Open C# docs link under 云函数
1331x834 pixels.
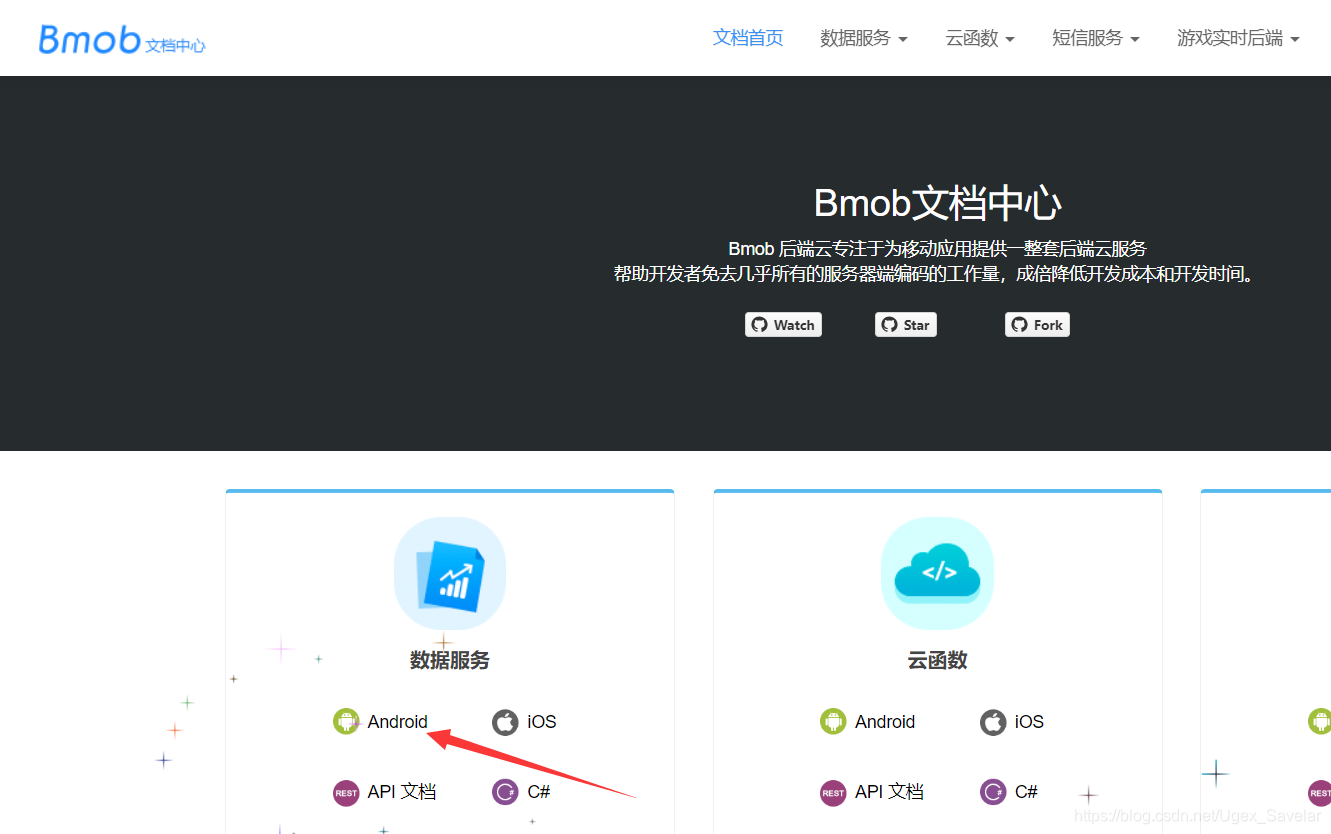click(x=1026, y=792)
